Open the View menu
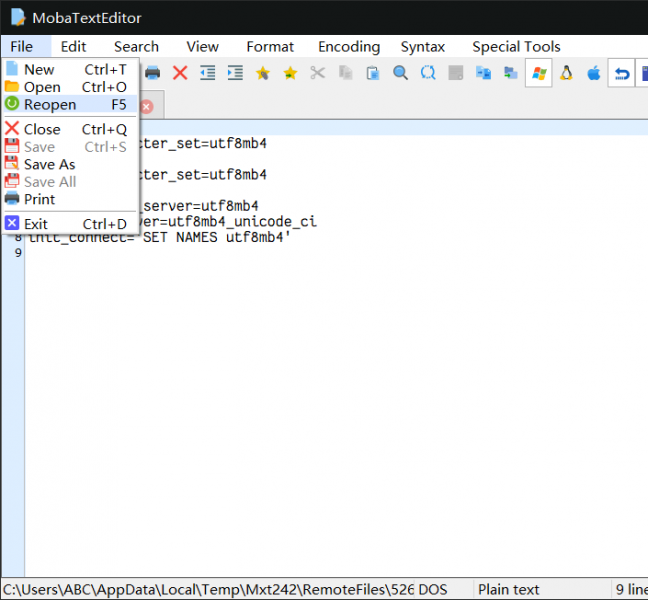Image resolution: width=648 pixels, height=600 pixels. [x=202, y=47]
